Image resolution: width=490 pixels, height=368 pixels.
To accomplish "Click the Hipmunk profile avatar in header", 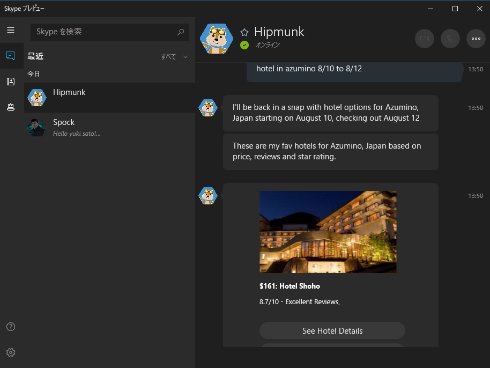I will click(216, 39).
